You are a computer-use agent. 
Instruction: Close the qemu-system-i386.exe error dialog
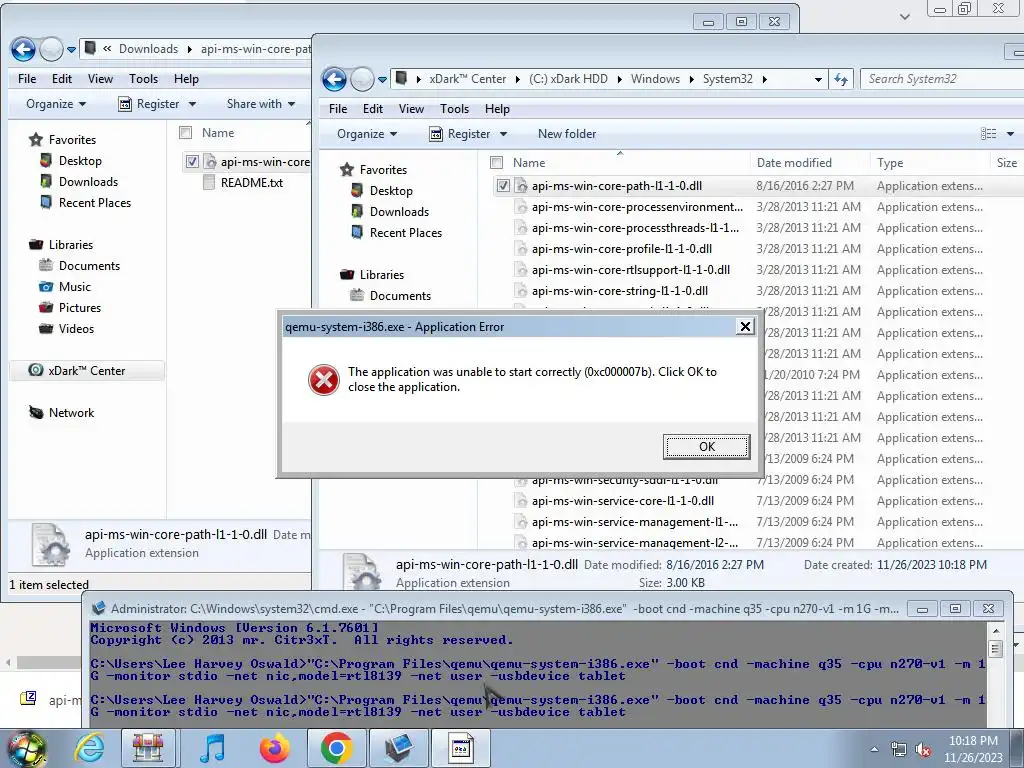point(744,327)
